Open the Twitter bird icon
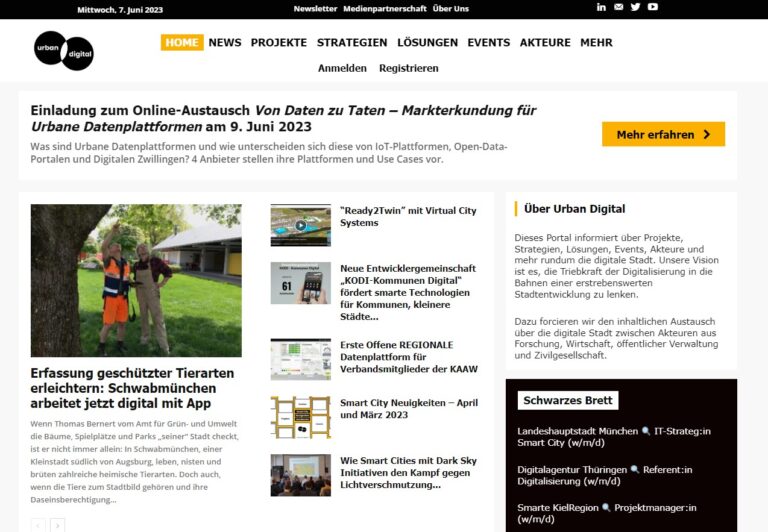The image size is (768, 532). pyautogui.click(x=635, y=7)
